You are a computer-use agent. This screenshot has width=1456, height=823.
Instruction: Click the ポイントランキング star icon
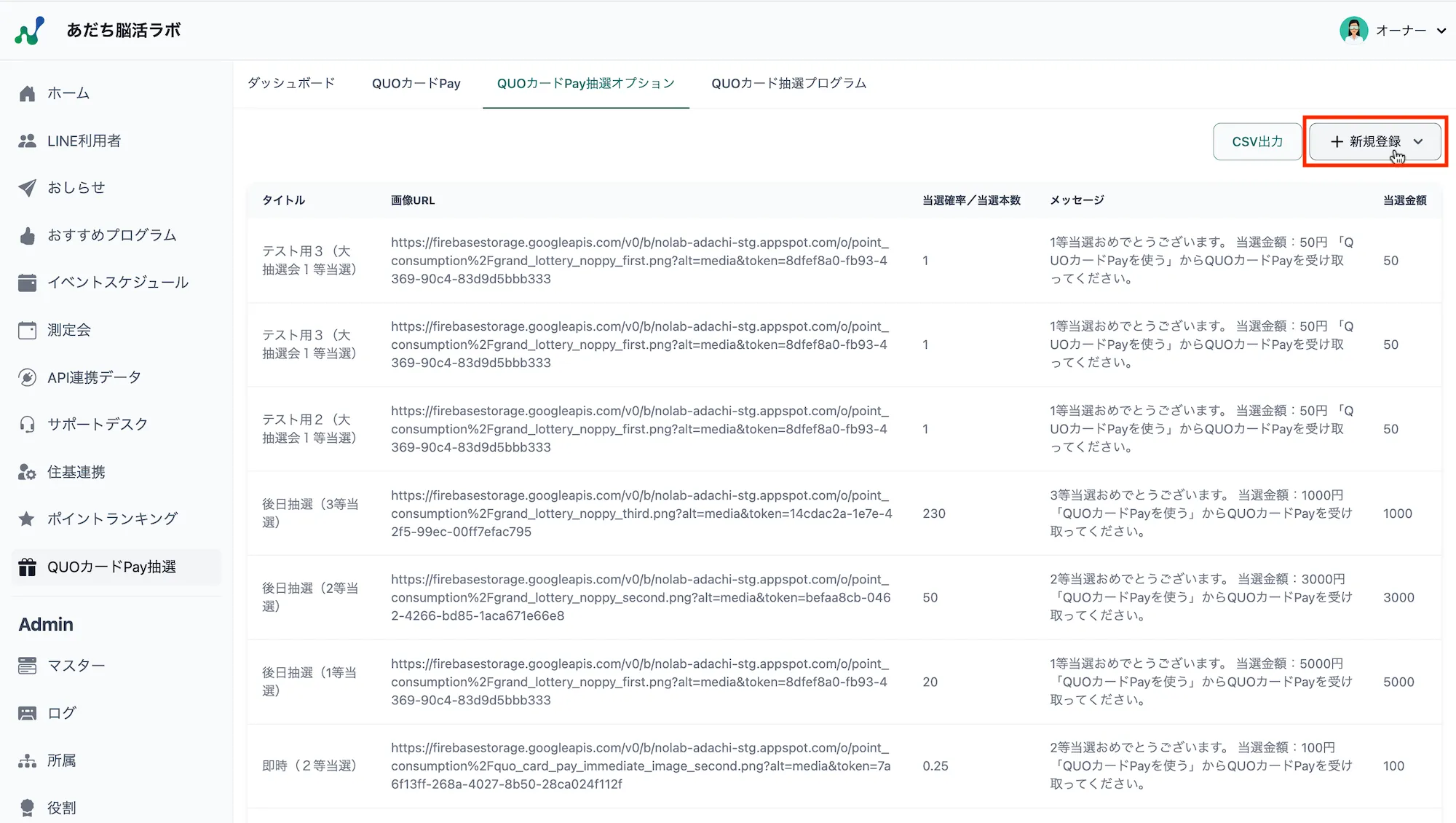[28, 519]
